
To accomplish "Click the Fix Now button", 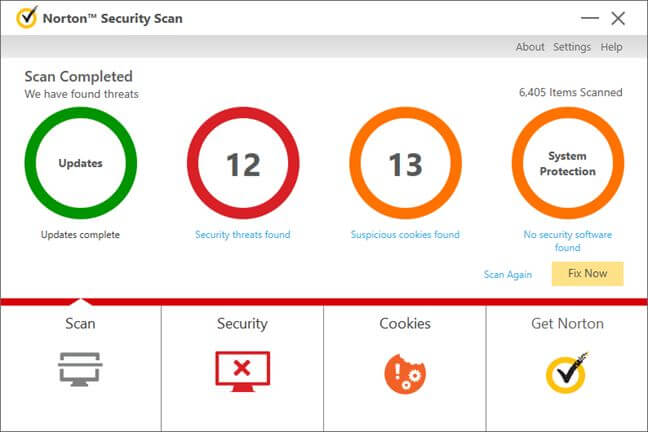I will point(588,274).
